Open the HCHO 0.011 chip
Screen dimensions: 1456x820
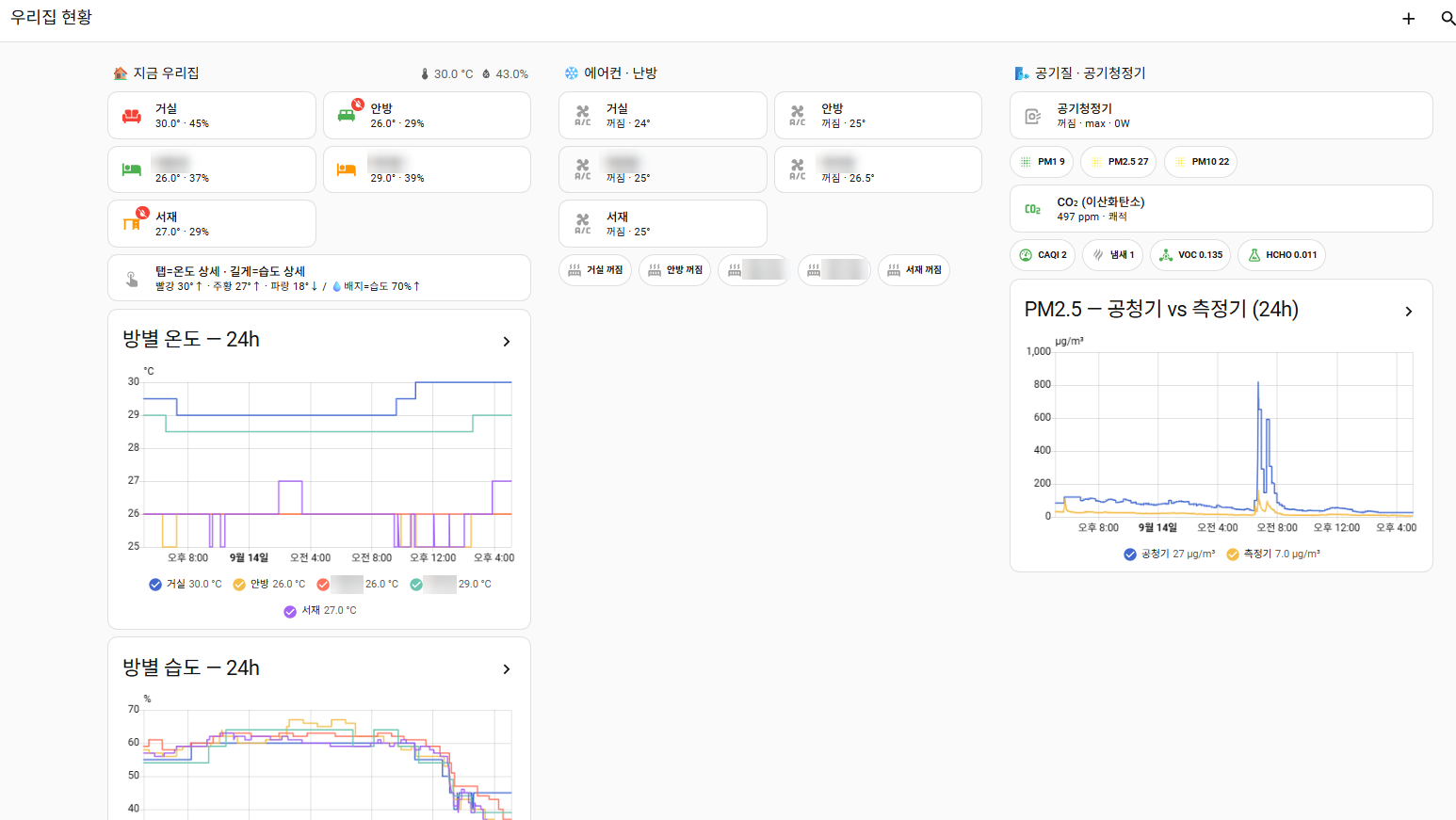point(1282,255)
